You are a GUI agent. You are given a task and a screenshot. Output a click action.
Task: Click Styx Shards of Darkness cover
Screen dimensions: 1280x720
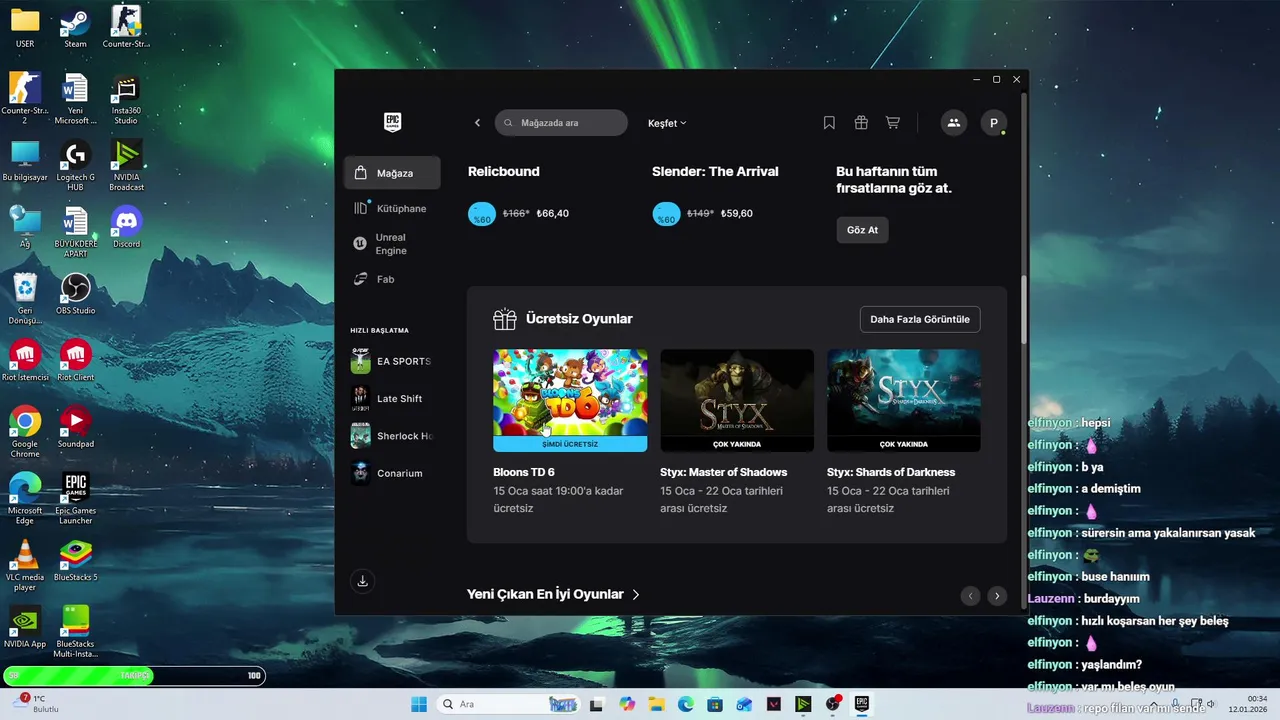(904, 392)
